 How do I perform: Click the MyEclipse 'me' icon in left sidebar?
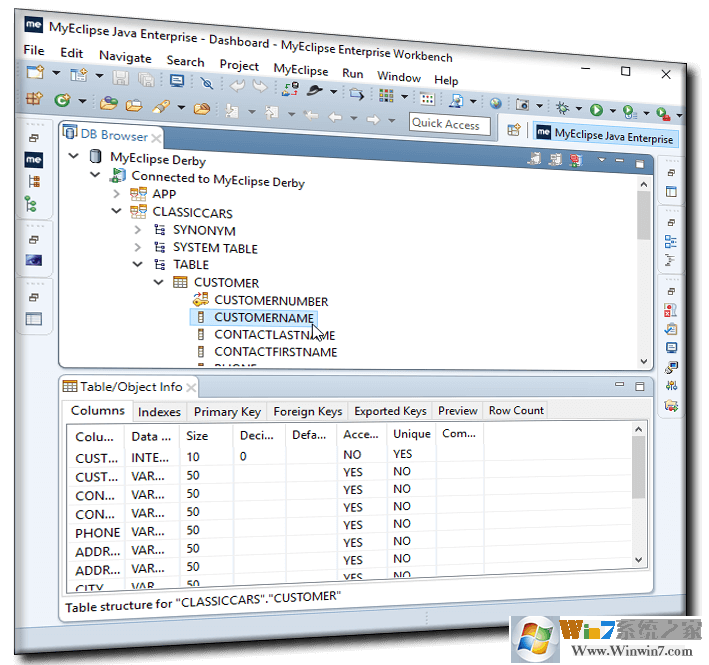[x=34, y=160]
